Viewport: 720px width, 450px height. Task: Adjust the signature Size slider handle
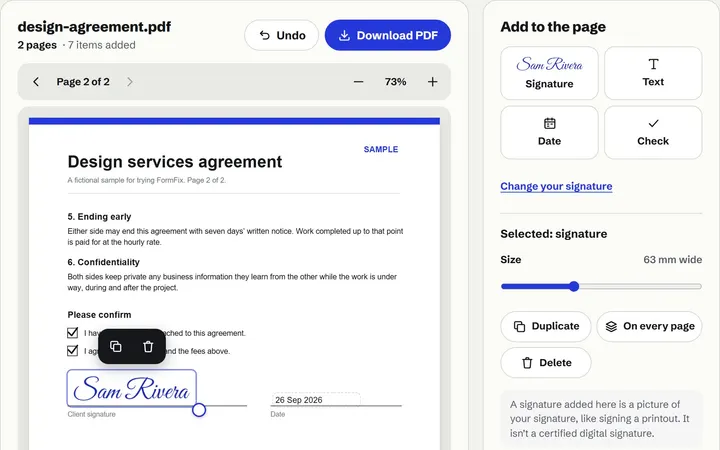point(574,287)
